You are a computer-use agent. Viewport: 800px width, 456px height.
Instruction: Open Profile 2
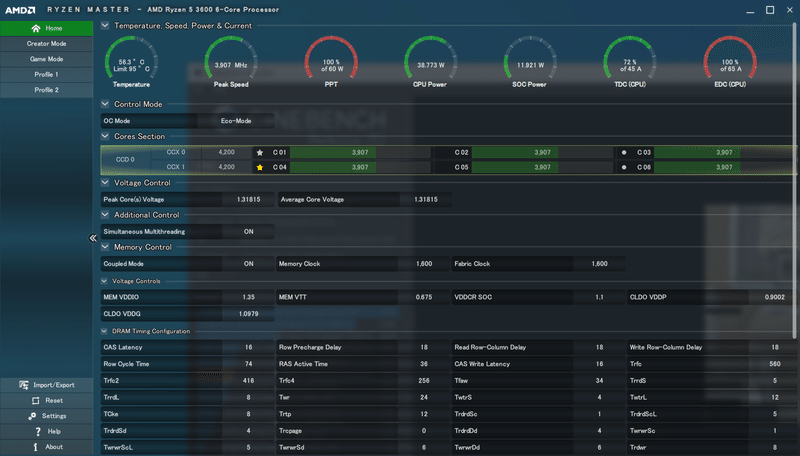[x=46, y=90]
